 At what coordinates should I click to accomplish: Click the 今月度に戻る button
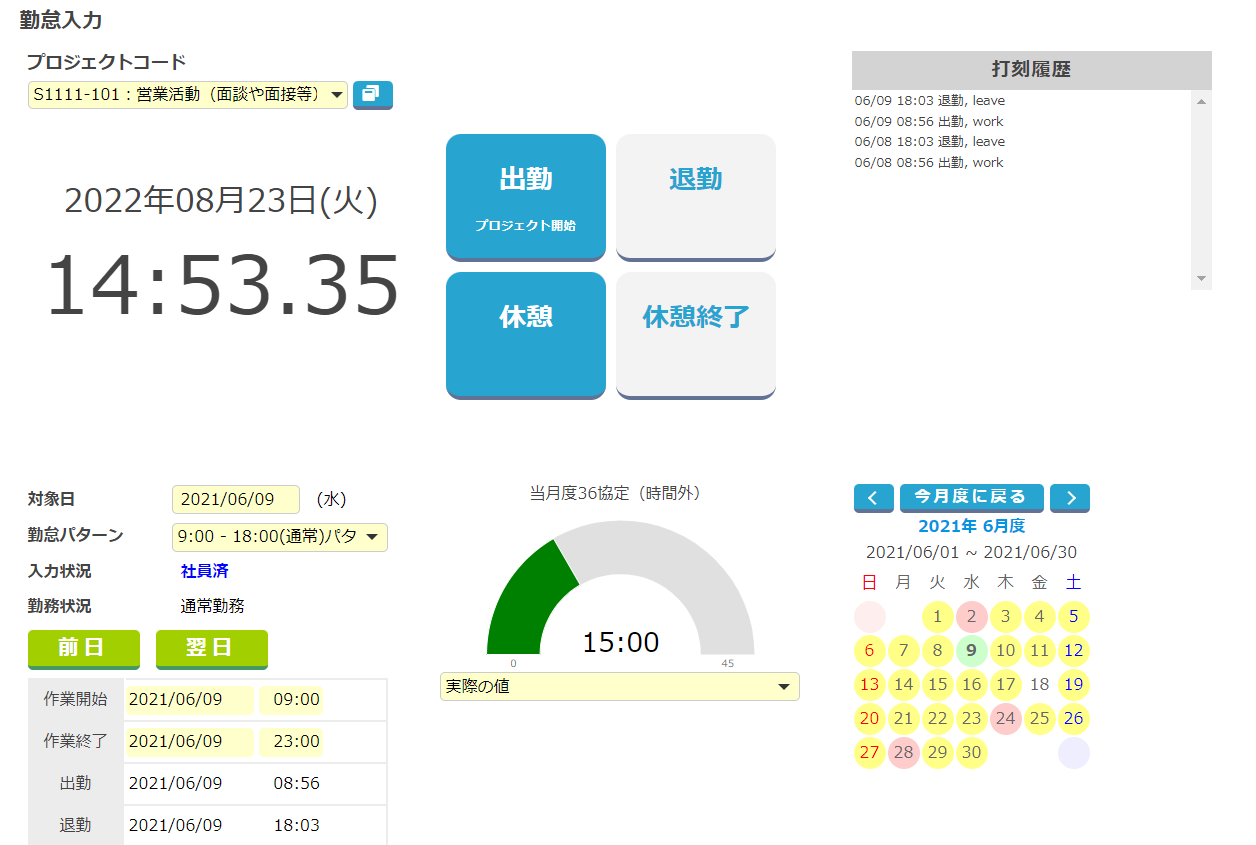pyautogui.click(x=972, y=497)
